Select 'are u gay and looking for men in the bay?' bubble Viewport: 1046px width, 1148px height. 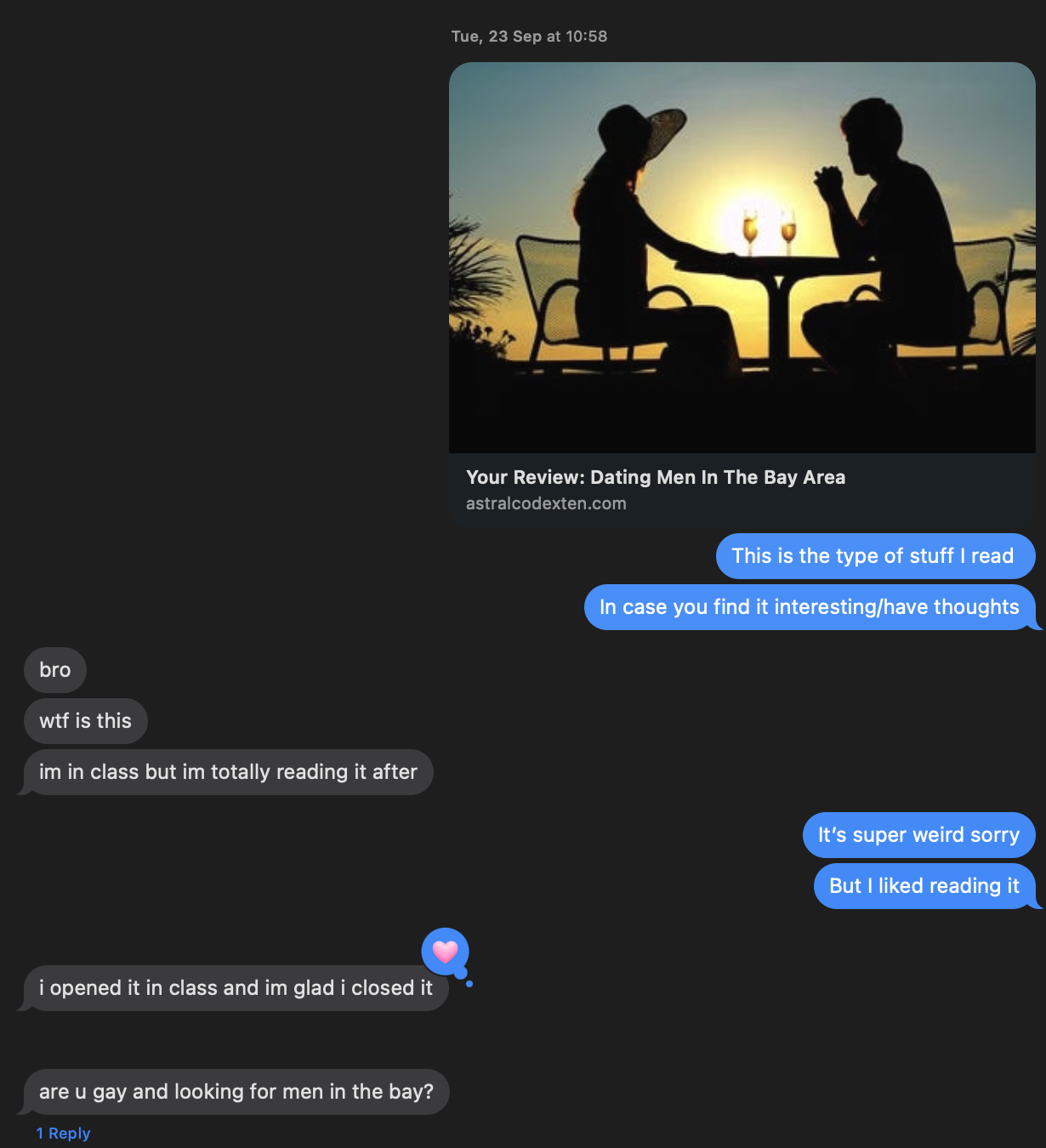[236, 1092]
